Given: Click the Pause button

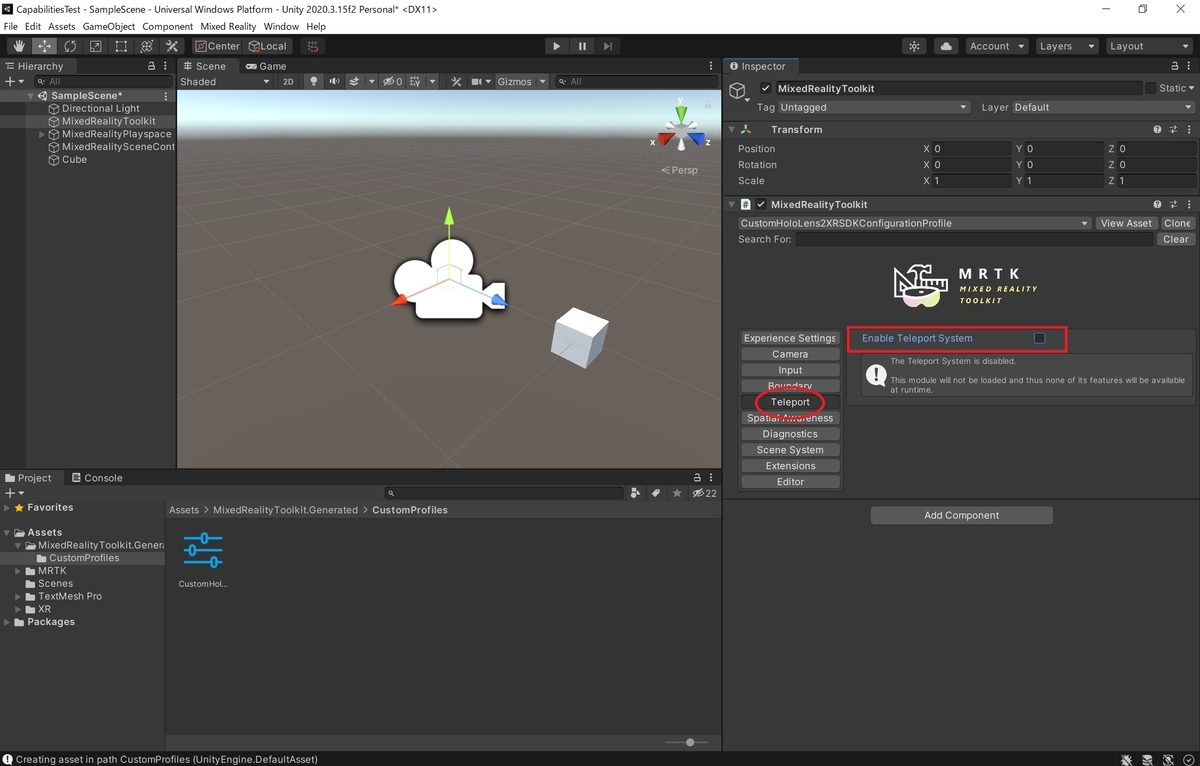Looking at the screenshot, I should (582, 46).
